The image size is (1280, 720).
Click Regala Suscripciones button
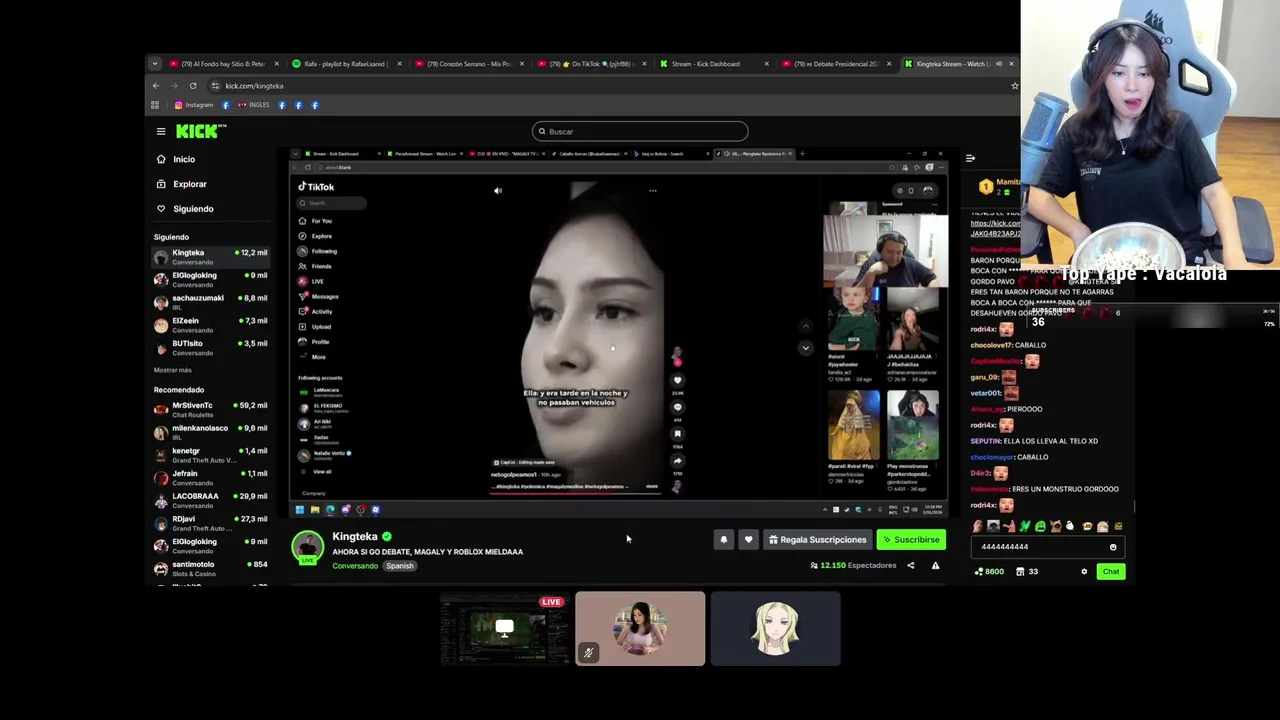[817, 540]
